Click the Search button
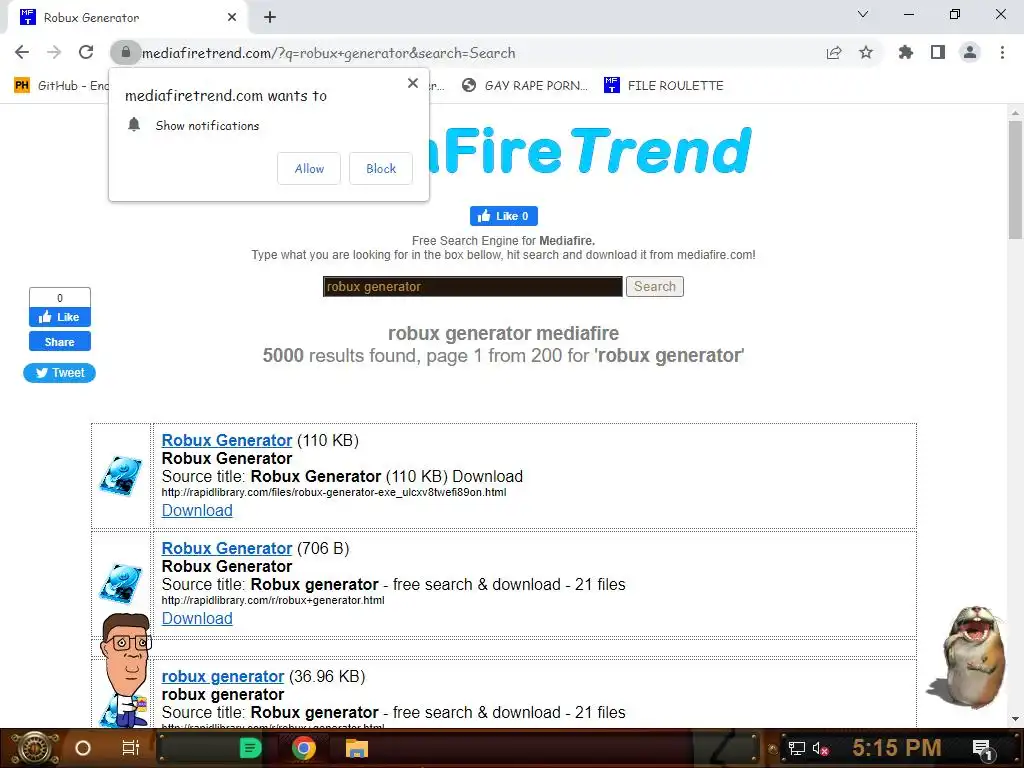This screenshot has width=1024, height=768. click(x=654, y=287)
